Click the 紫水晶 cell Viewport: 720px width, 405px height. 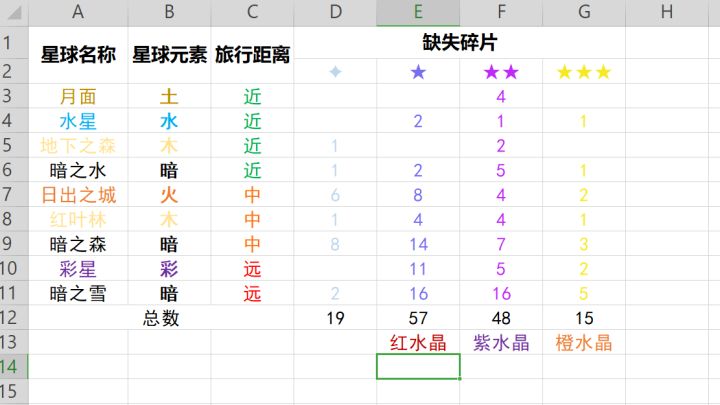coord(501,342)
